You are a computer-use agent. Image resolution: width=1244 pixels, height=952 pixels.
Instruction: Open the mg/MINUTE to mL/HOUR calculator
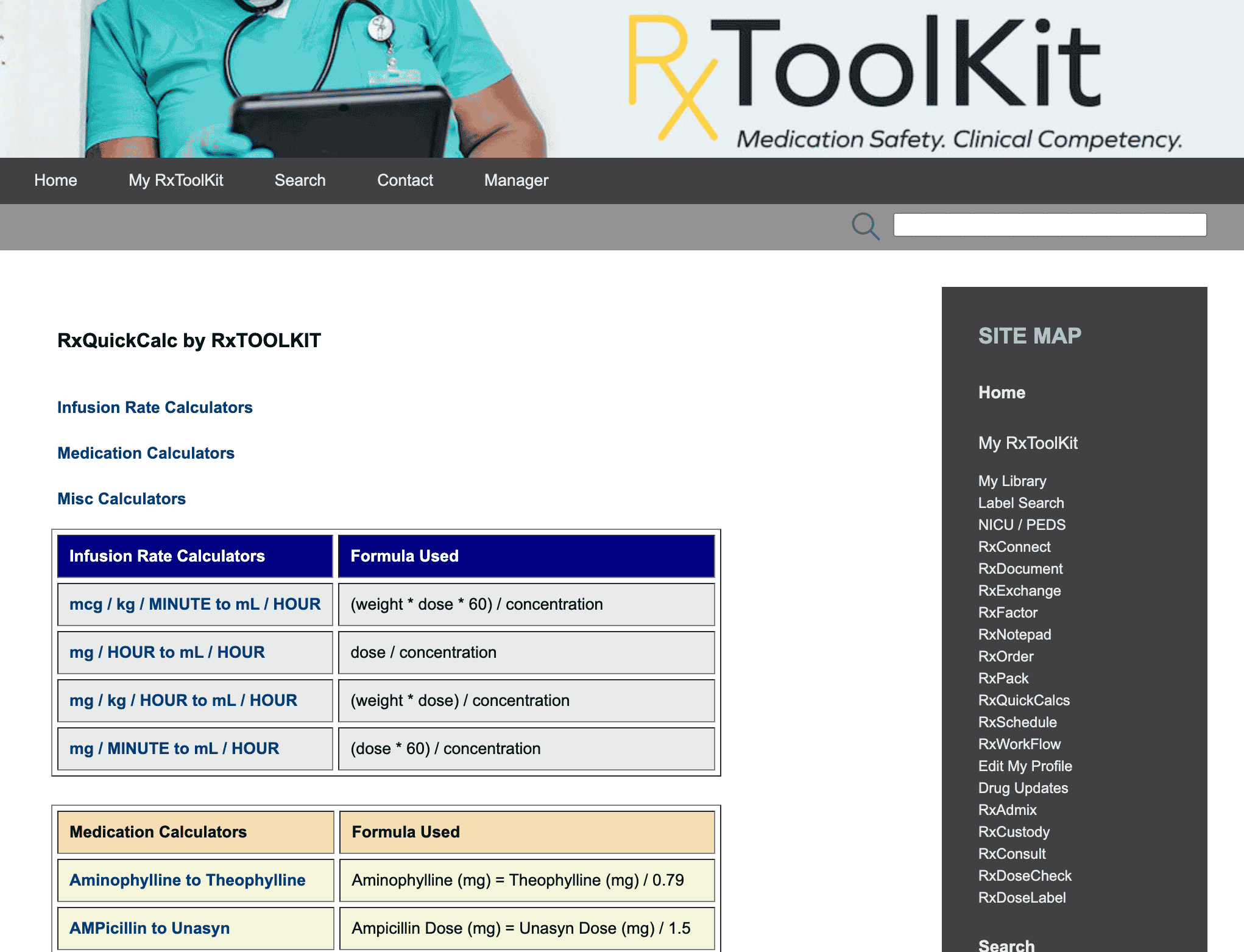pos(174,749)
